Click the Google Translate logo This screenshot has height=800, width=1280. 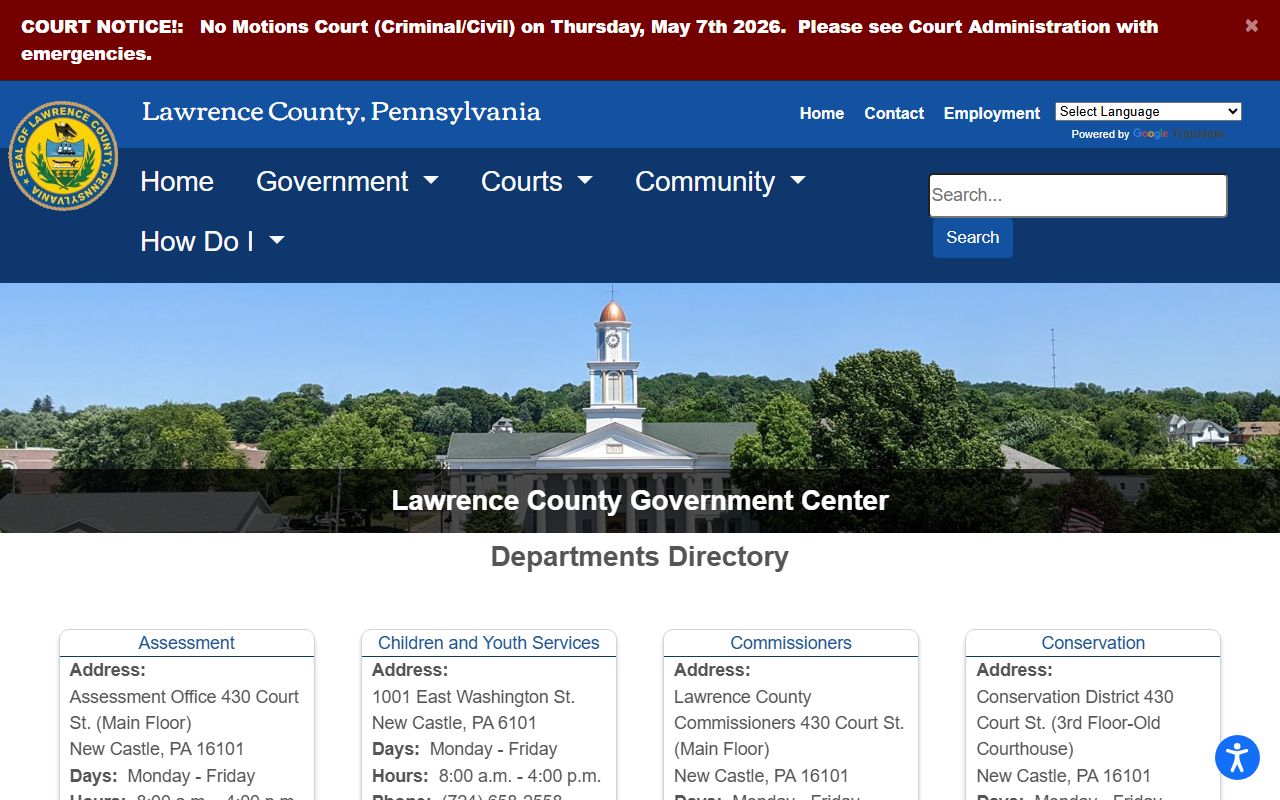[1178, 134]
